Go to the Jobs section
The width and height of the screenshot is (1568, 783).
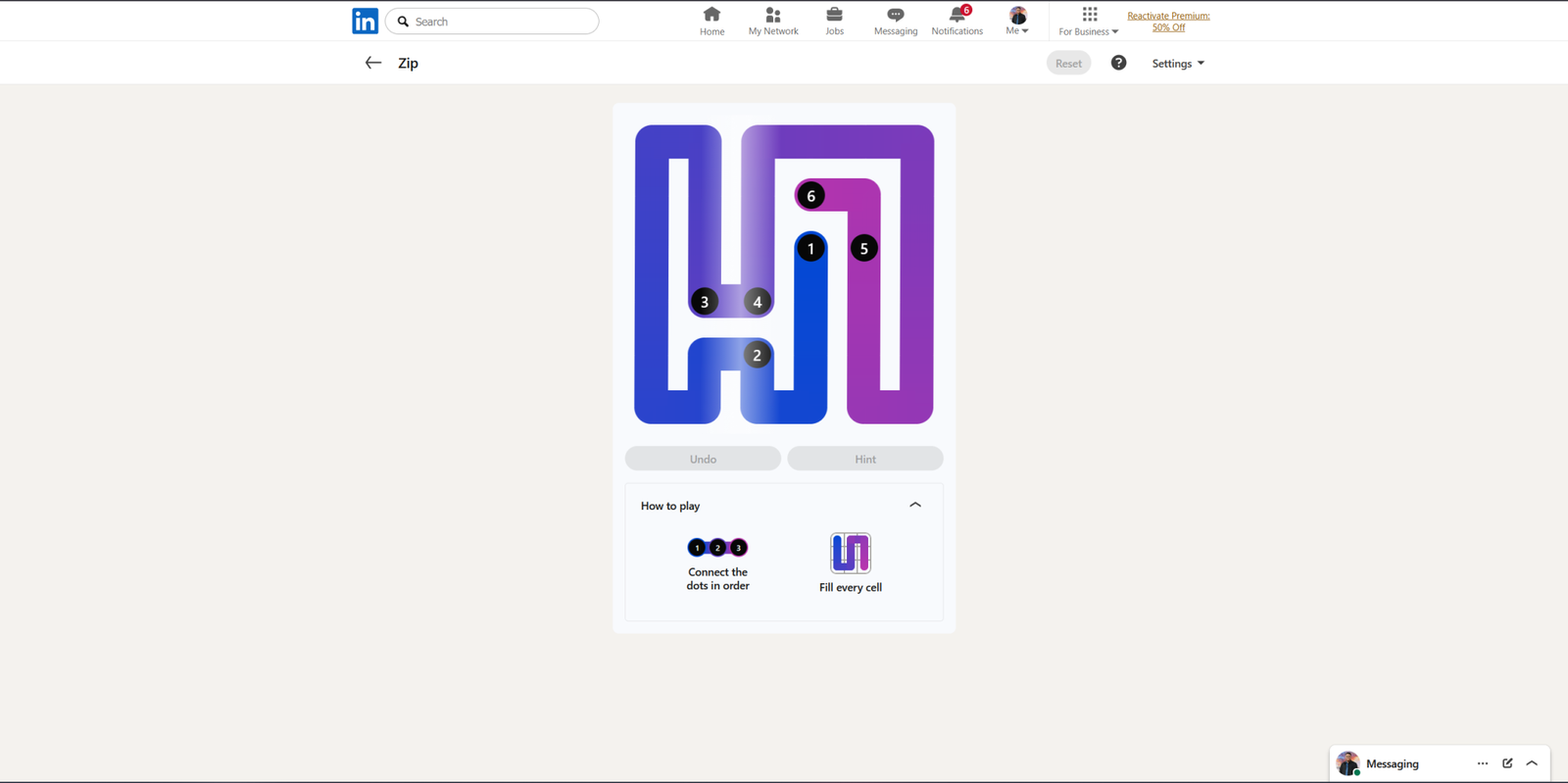pos(834,21)
